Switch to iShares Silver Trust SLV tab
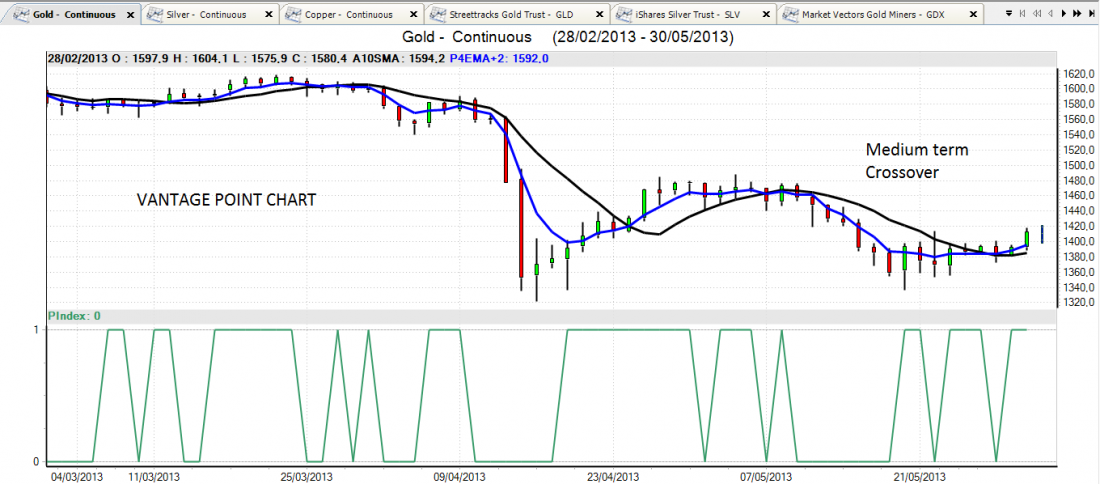The width and height of the screenshot is (1100, 484). coord(691,15)
